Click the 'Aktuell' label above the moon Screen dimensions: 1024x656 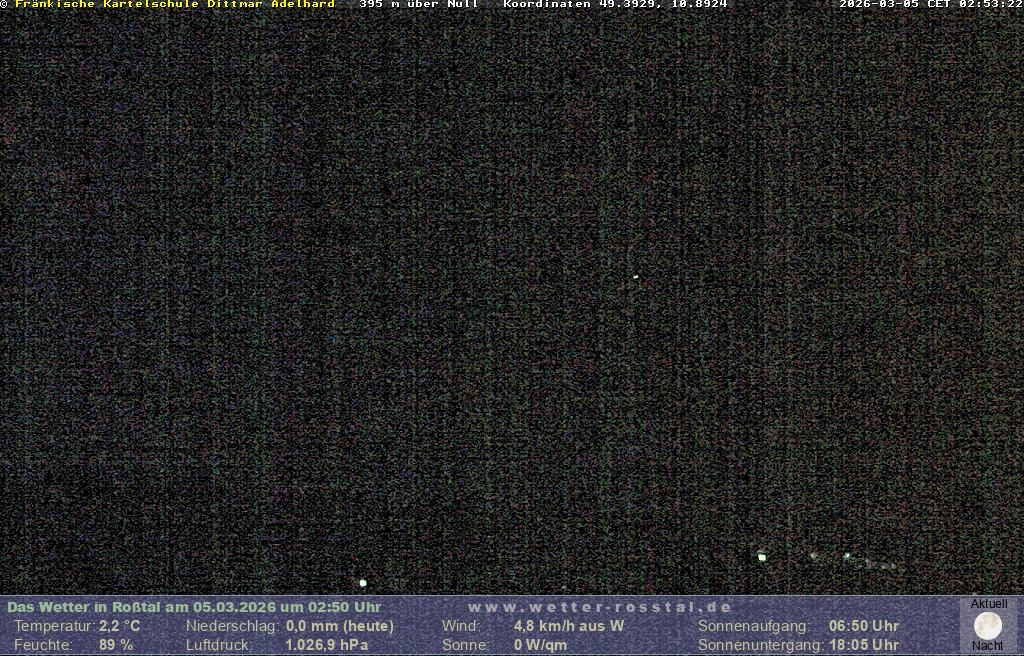click(x=989, y=604)
